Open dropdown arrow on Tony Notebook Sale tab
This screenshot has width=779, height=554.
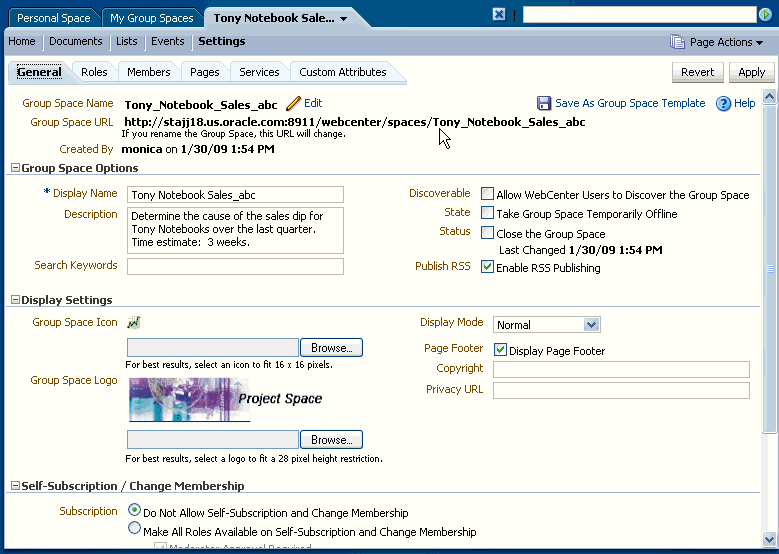click(x=343, y=19)
